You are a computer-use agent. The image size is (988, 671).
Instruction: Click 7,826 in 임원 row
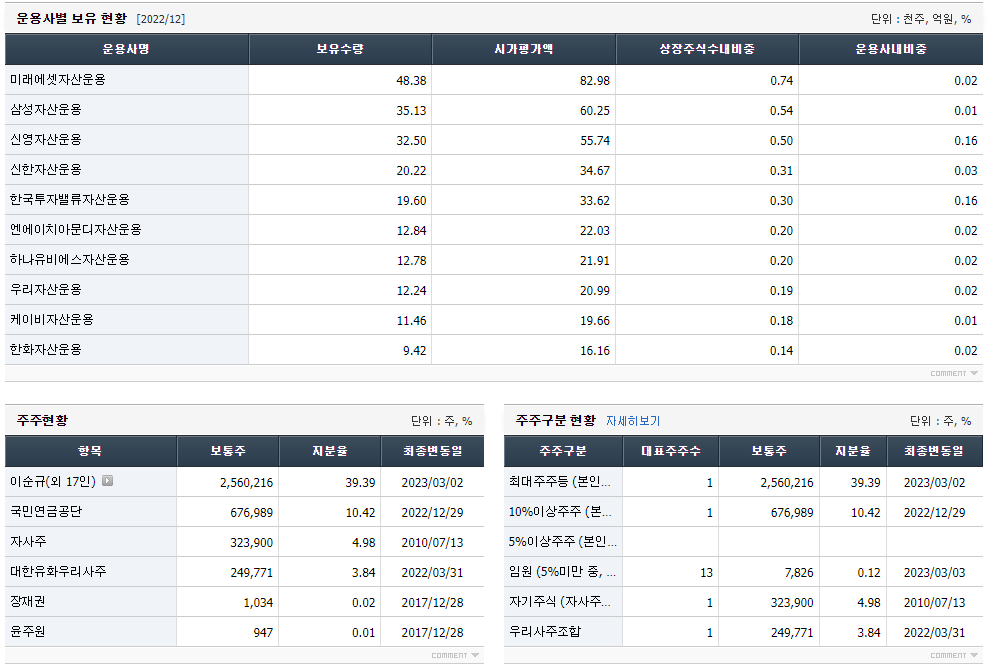(x=799, y=573)
